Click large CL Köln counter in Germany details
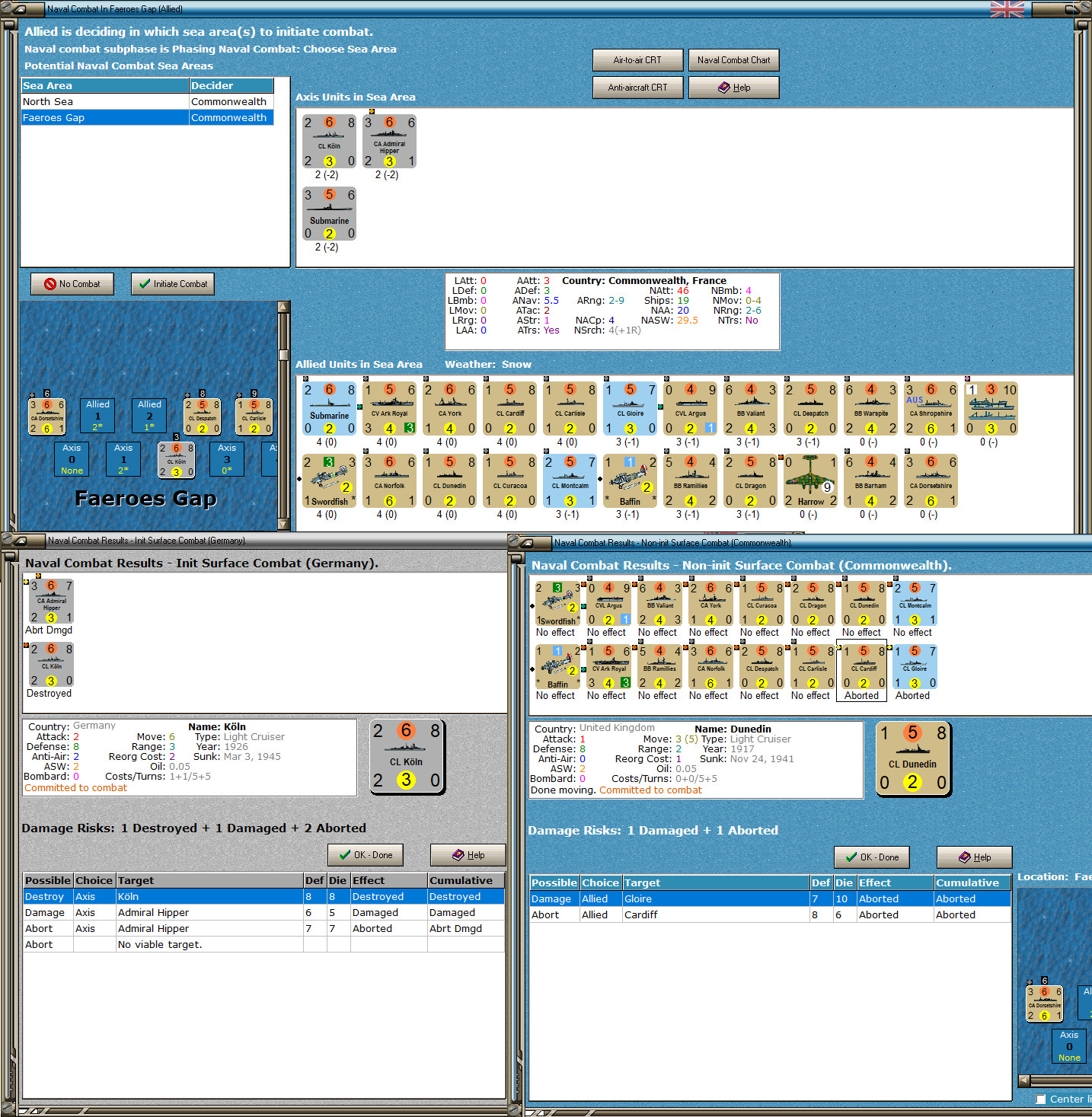 pos(407,757)
